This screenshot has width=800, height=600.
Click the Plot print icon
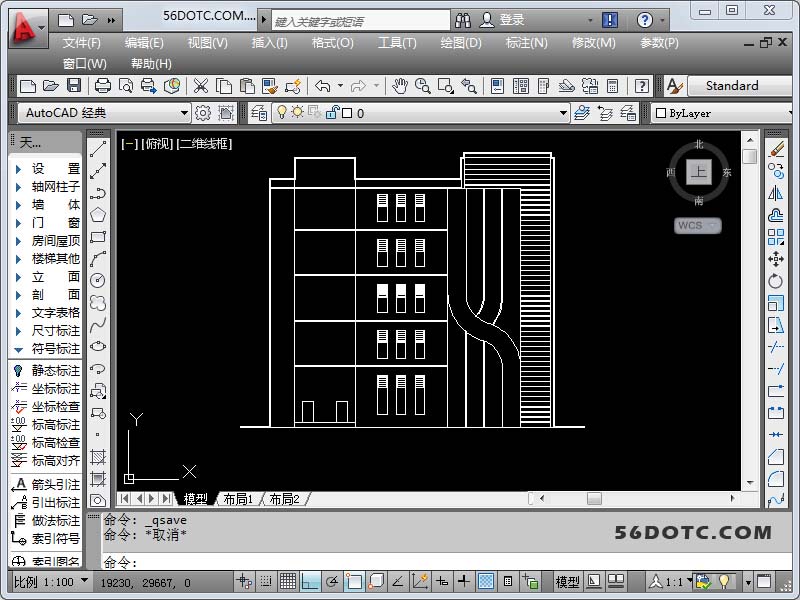pos(102,87)
